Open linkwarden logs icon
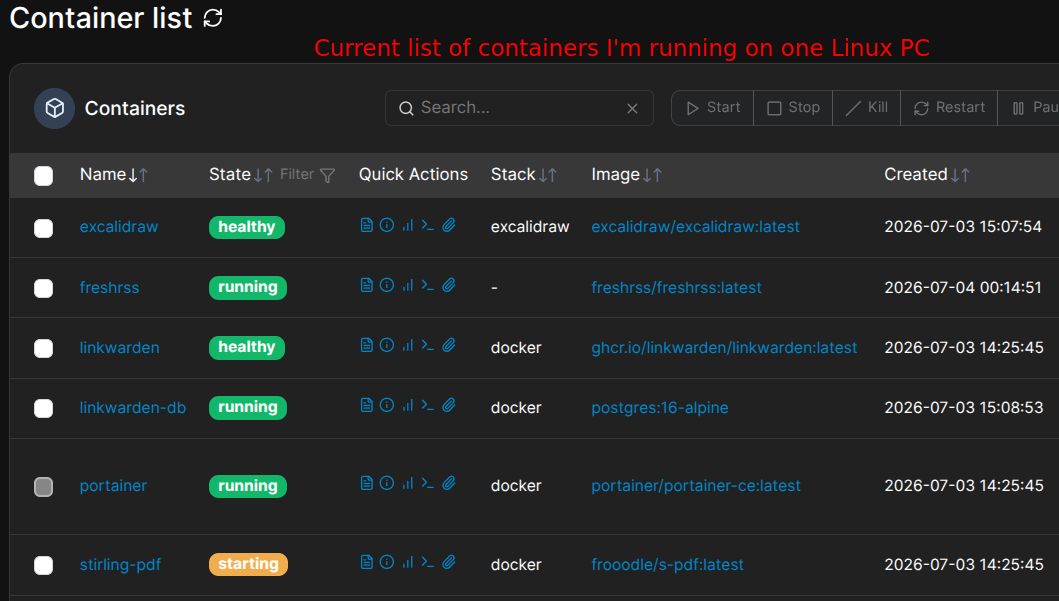 [x=367, y=345]
